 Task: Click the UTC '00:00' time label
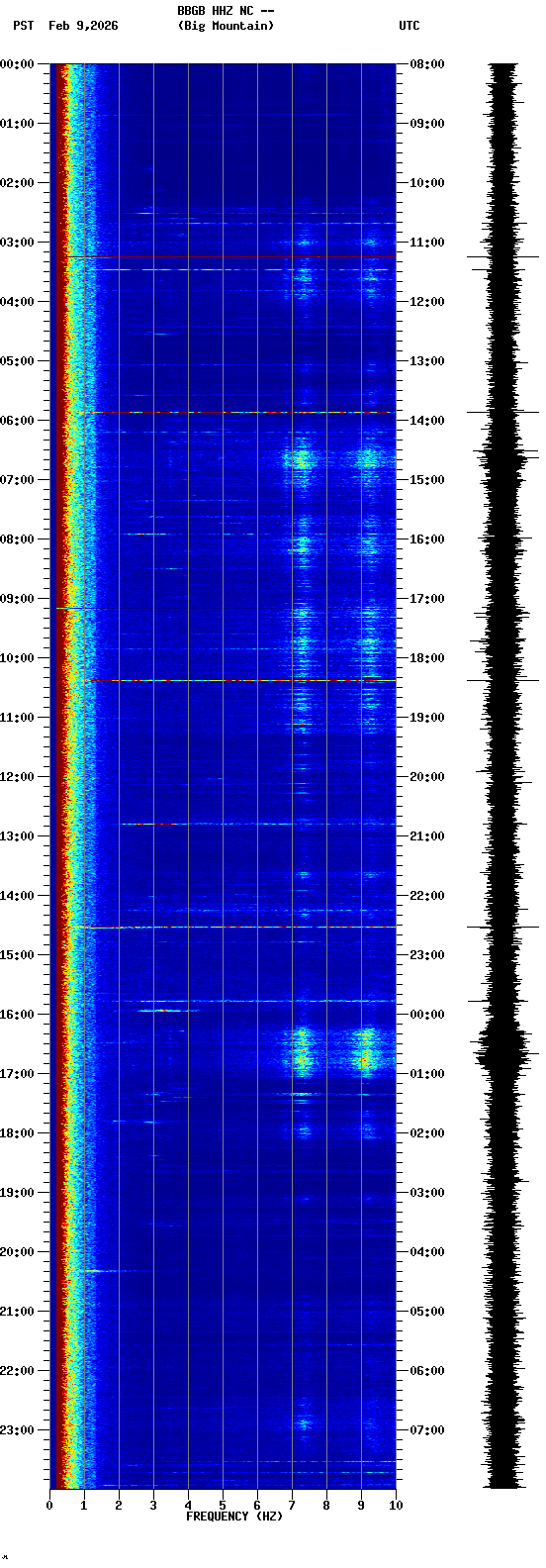pos(427,1015)
